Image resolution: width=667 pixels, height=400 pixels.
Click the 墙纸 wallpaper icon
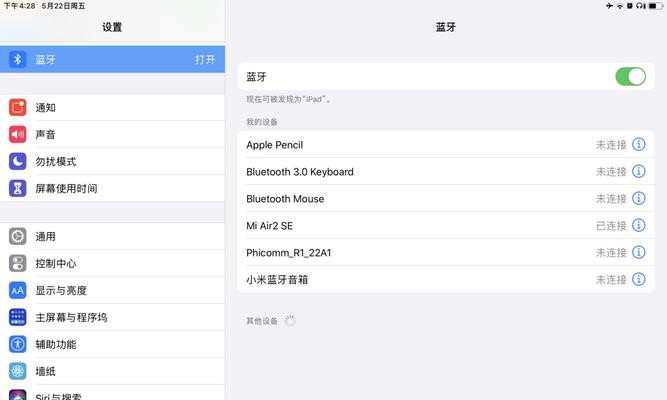point(17,371)
